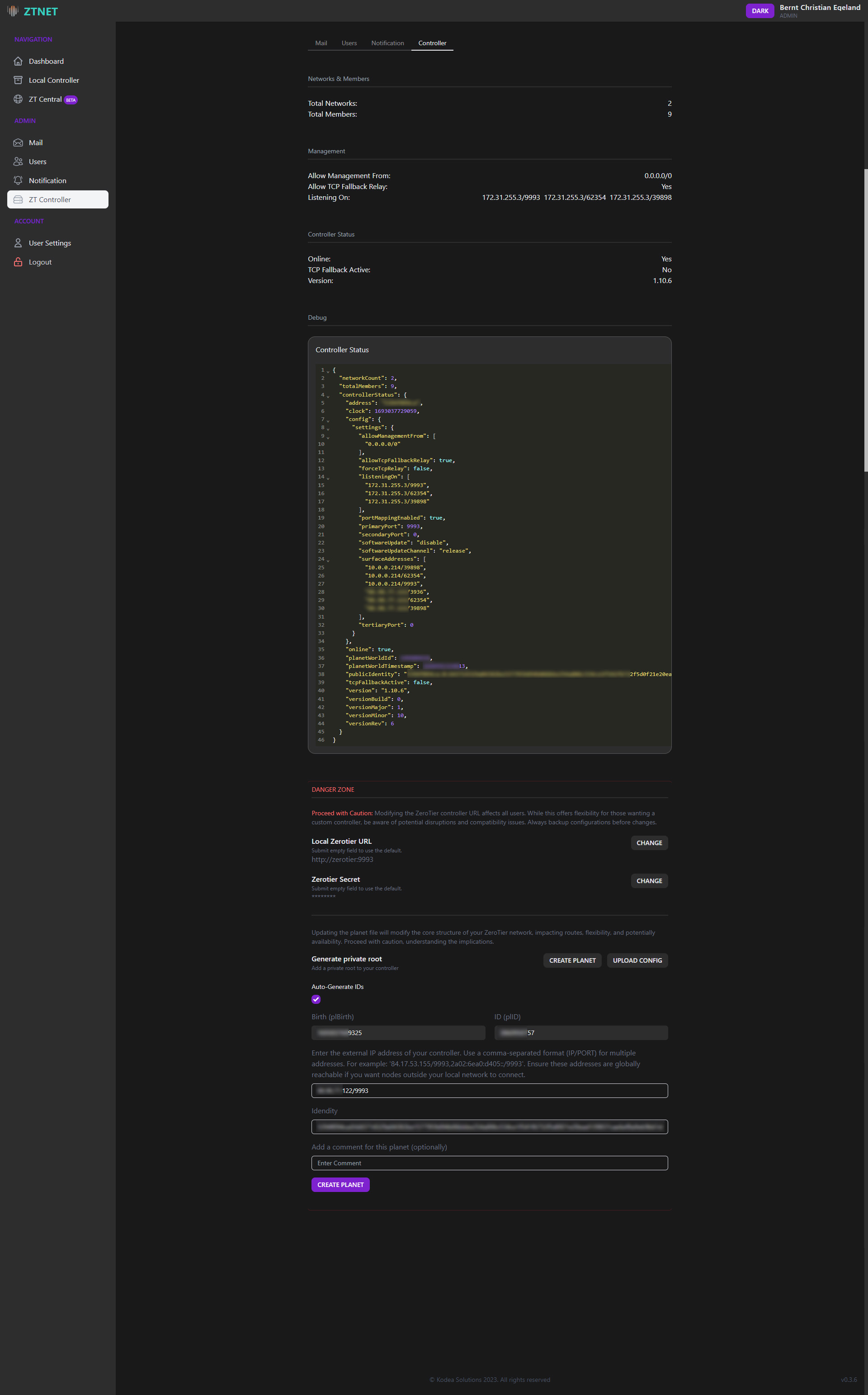
Task: Open User Settings
Action: point(50,243)
